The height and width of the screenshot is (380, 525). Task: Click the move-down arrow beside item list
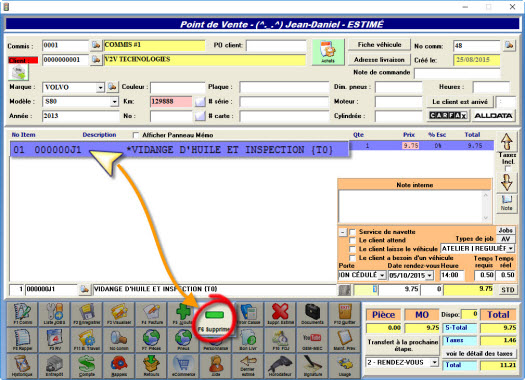pyautogui.click(x=507, y=182)
